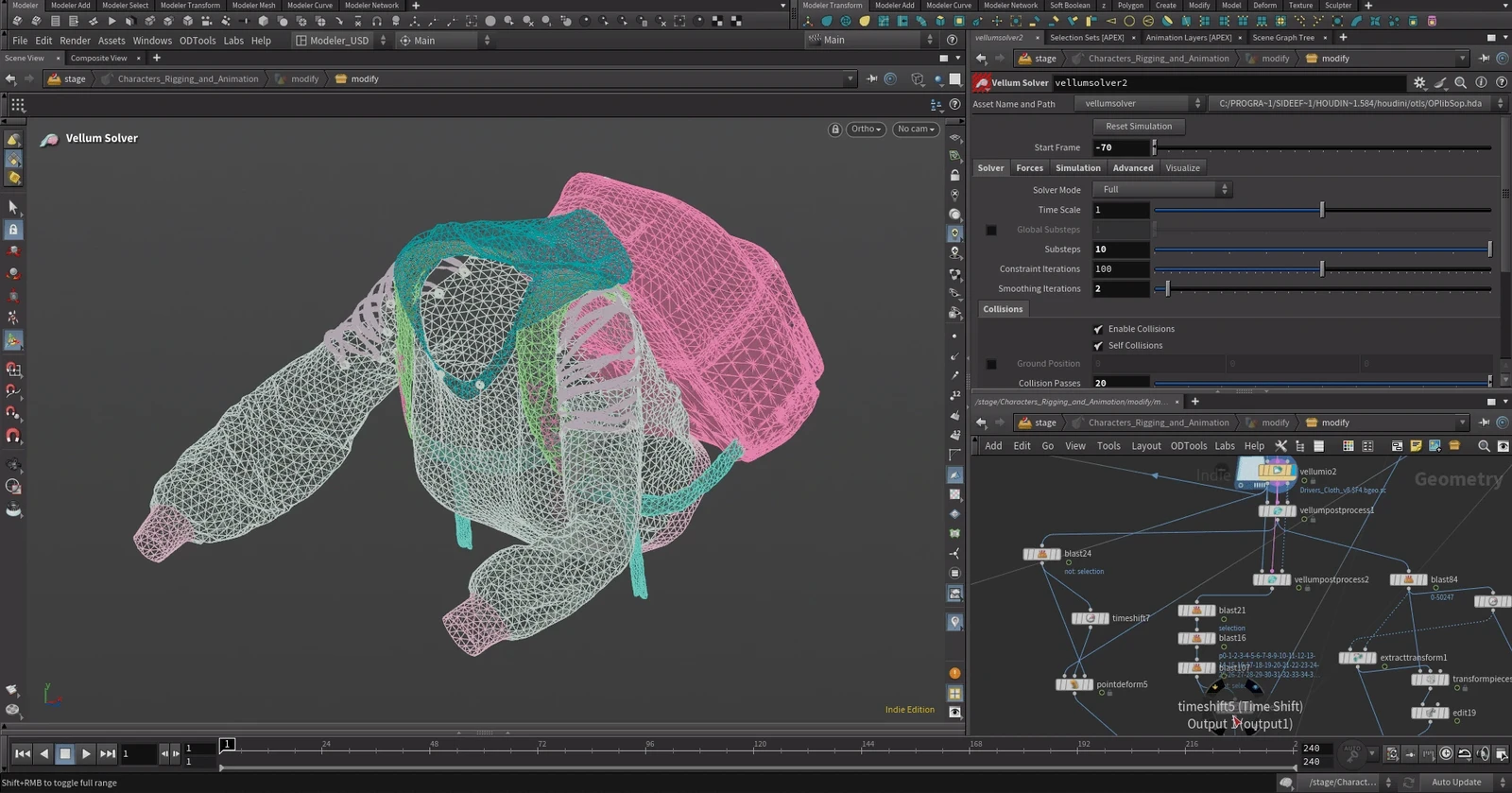1512x793 pixels.
Task: Click the Constraint Iterations slider
Action: pyautogui.click(x=1322, y=269)
